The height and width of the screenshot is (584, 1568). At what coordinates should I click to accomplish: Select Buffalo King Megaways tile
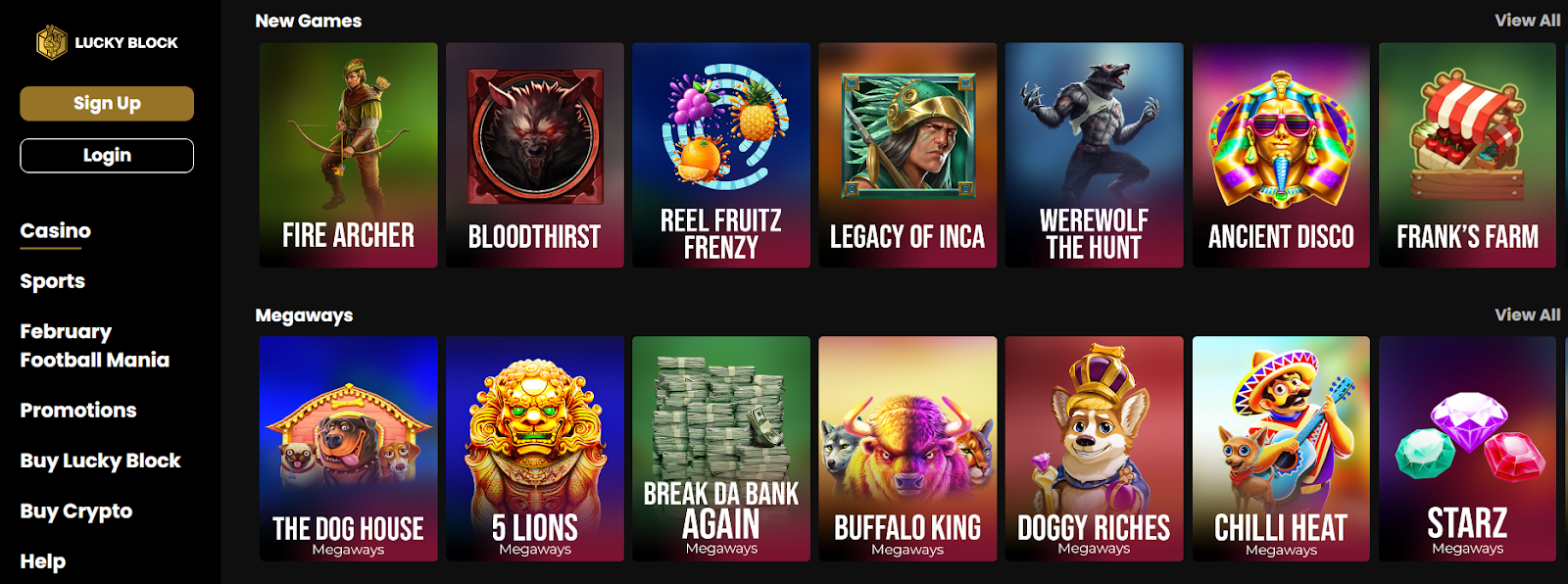[x=907, y=449]
